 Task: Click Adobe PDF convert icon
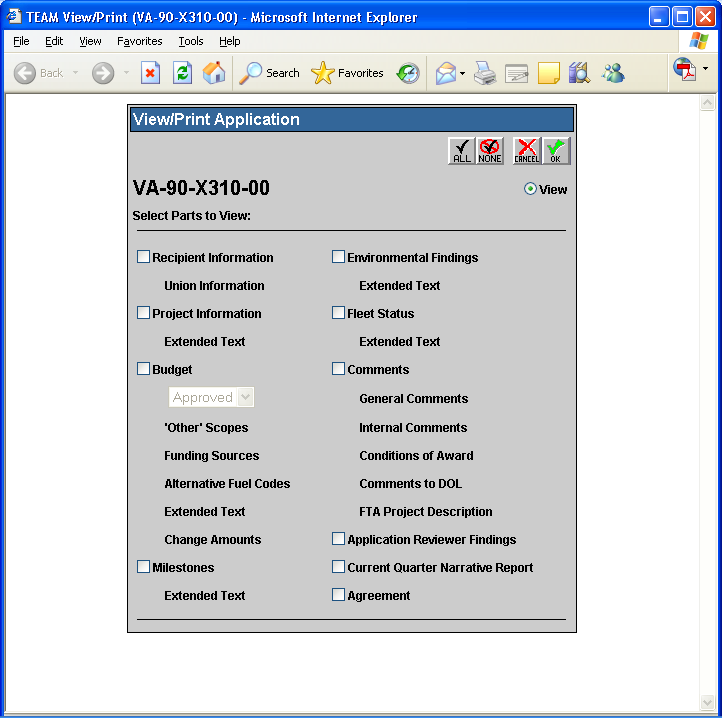[x=685, y=69]
